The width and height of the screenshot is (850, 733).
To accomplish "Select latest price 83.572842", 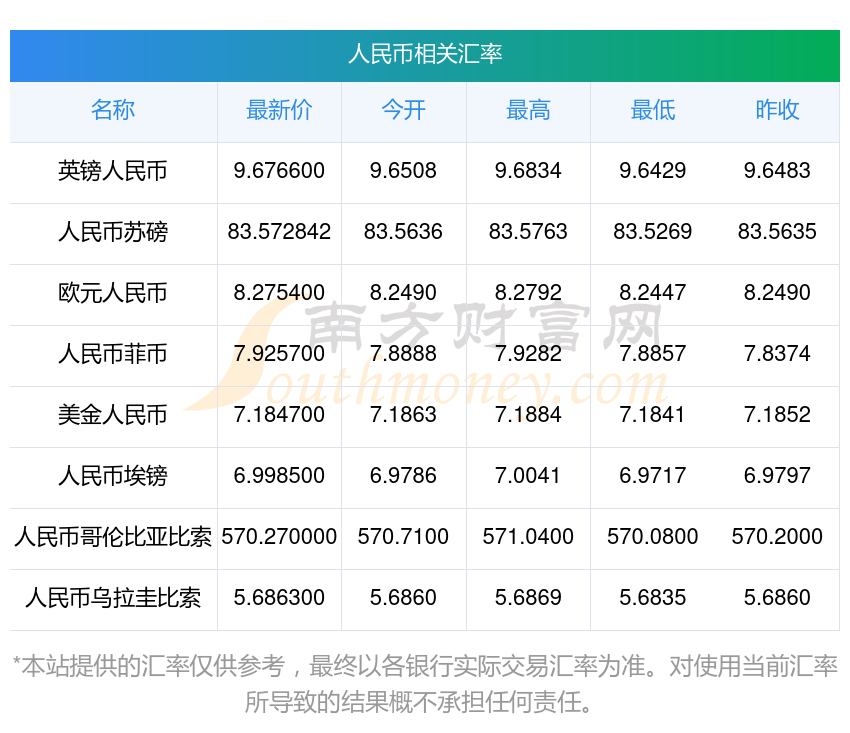I will (279, 232).
